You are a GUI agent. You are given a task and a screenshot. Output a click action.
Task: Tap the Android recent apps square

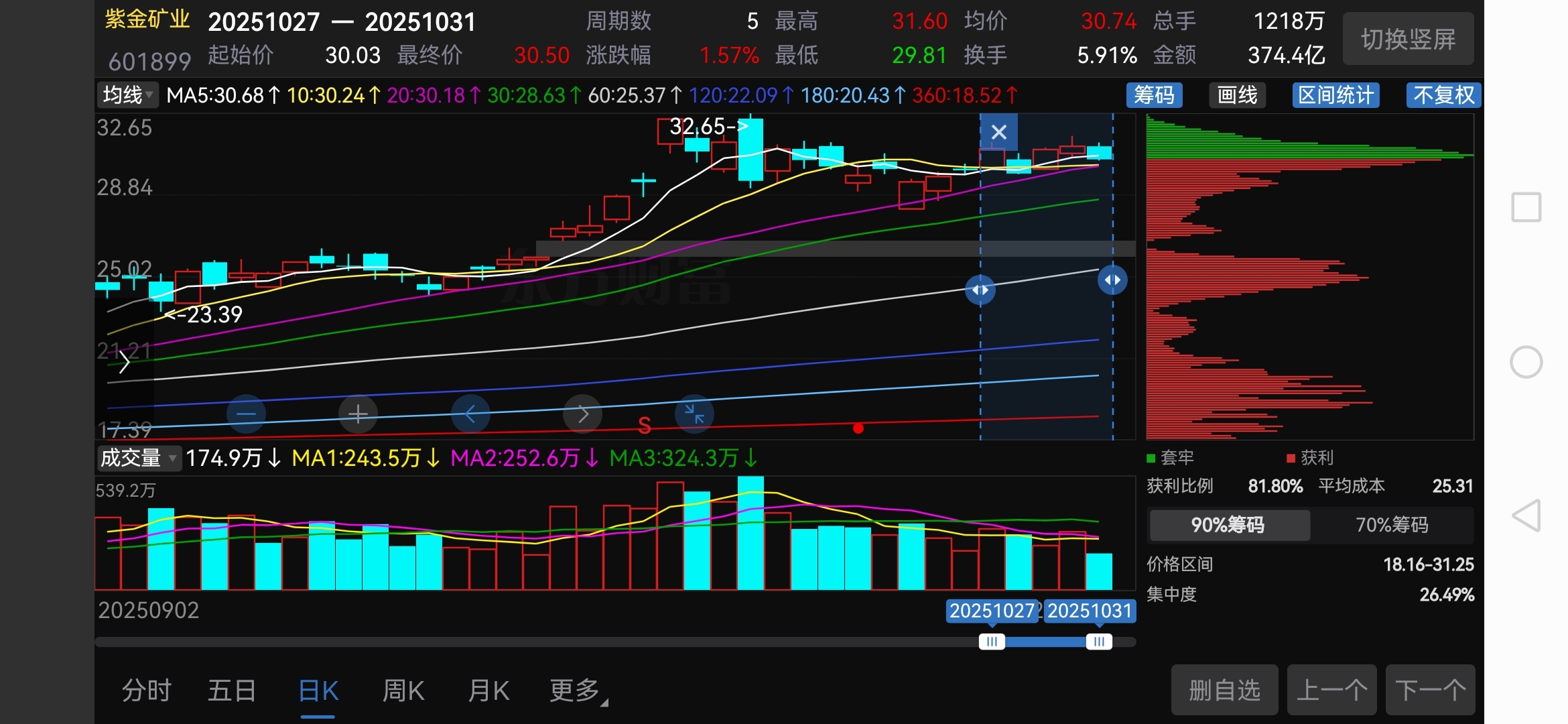coord(1526,207)
